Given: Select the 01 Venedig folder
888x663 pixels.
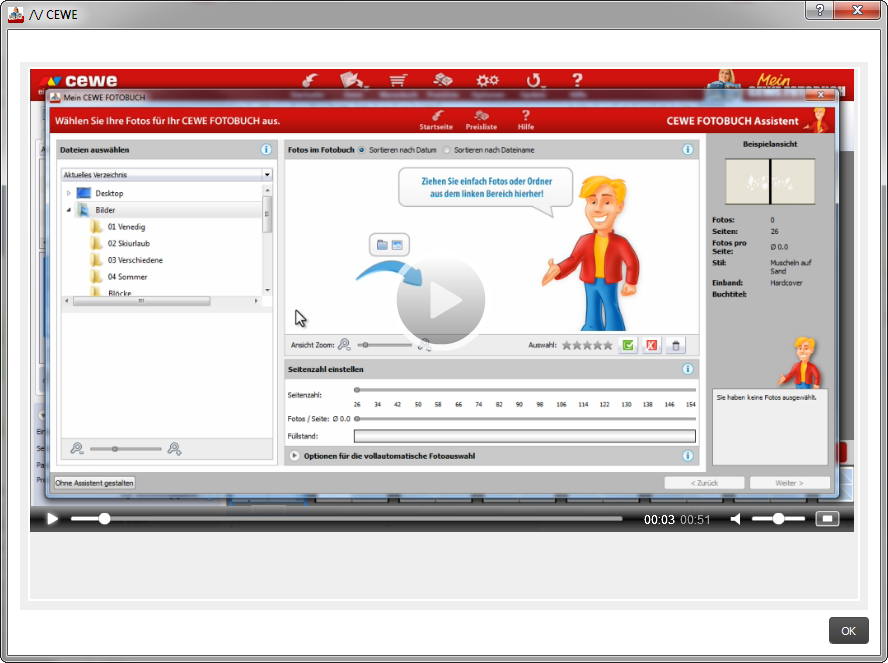Looking at the screenshot, I should (125, 227).
